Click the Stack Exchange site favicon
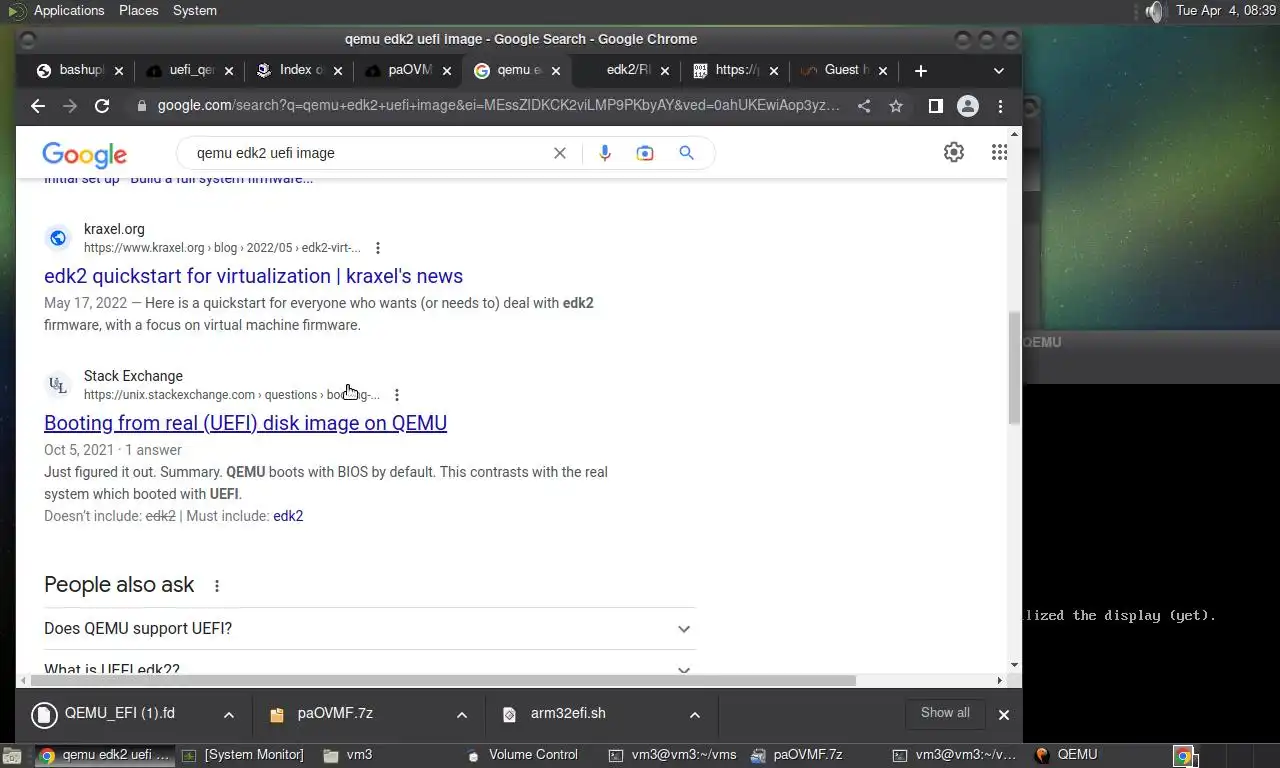 click(x=58, y=385)
